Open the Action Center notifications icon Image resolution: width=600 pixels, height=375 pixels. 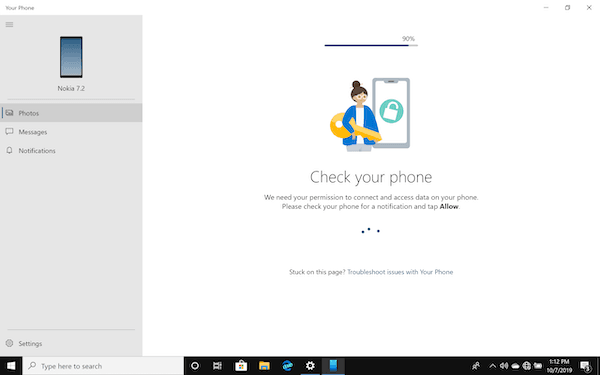(x=585, y=366)
